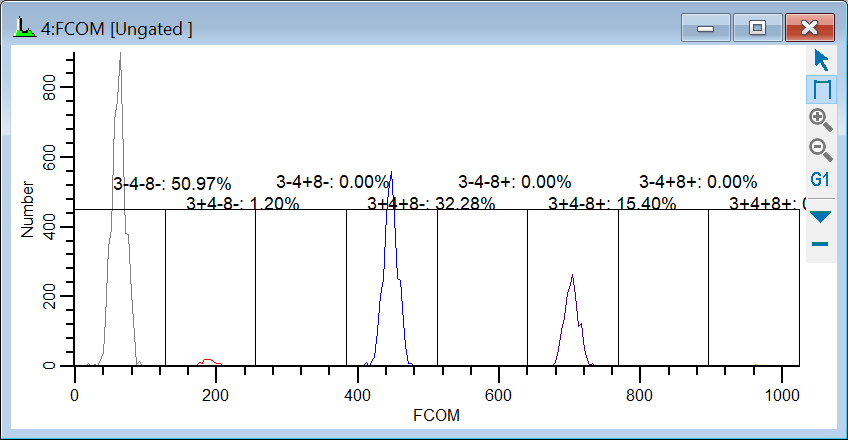This screenshot has width=848, height=440.
Task: Minimize the FCOM histogram window
Action: pyautogui.click(x=706, y=28)
